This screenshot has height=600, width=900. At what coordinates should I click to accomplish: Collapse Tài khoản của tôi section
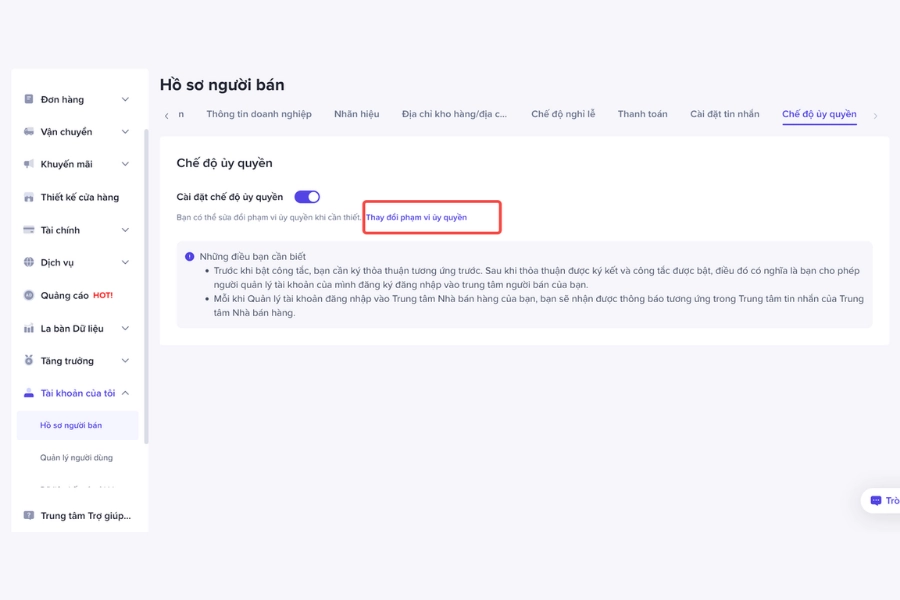[125, 393]
